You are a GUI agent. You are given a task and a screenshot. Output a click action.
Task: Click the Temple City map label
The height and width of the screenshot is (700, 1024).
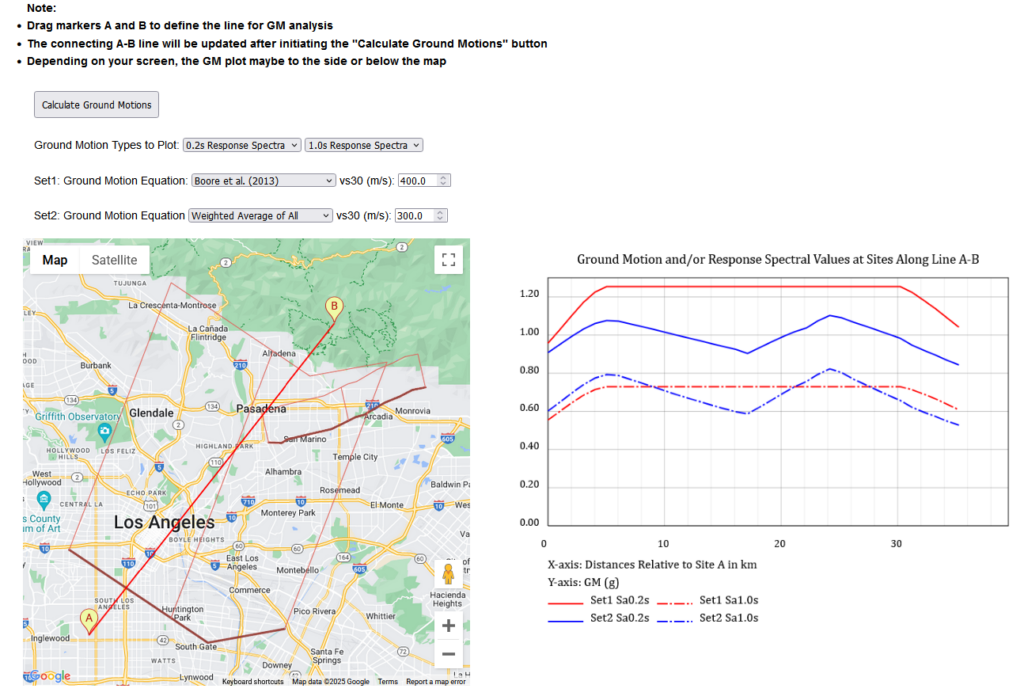[x=355, y=457]
